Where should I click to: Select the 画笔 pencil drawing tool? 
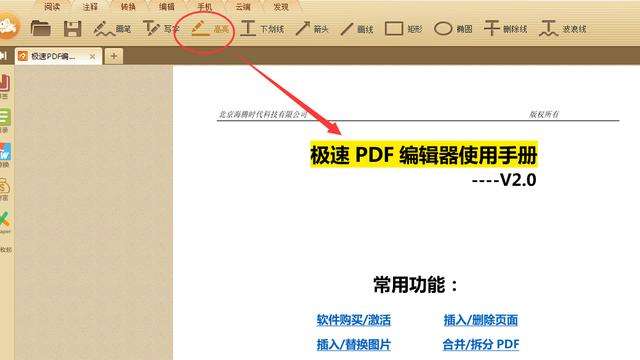click(x=112, y=29)
